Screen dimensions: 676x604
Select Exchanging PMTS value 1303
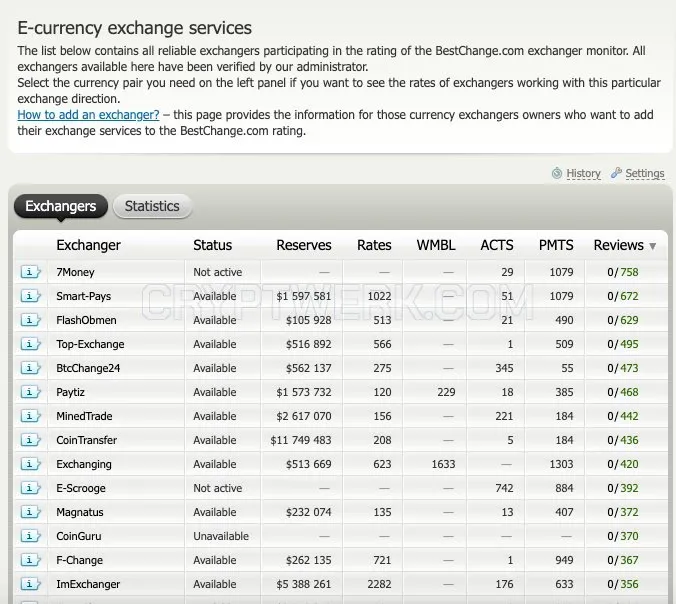point(561,464)
